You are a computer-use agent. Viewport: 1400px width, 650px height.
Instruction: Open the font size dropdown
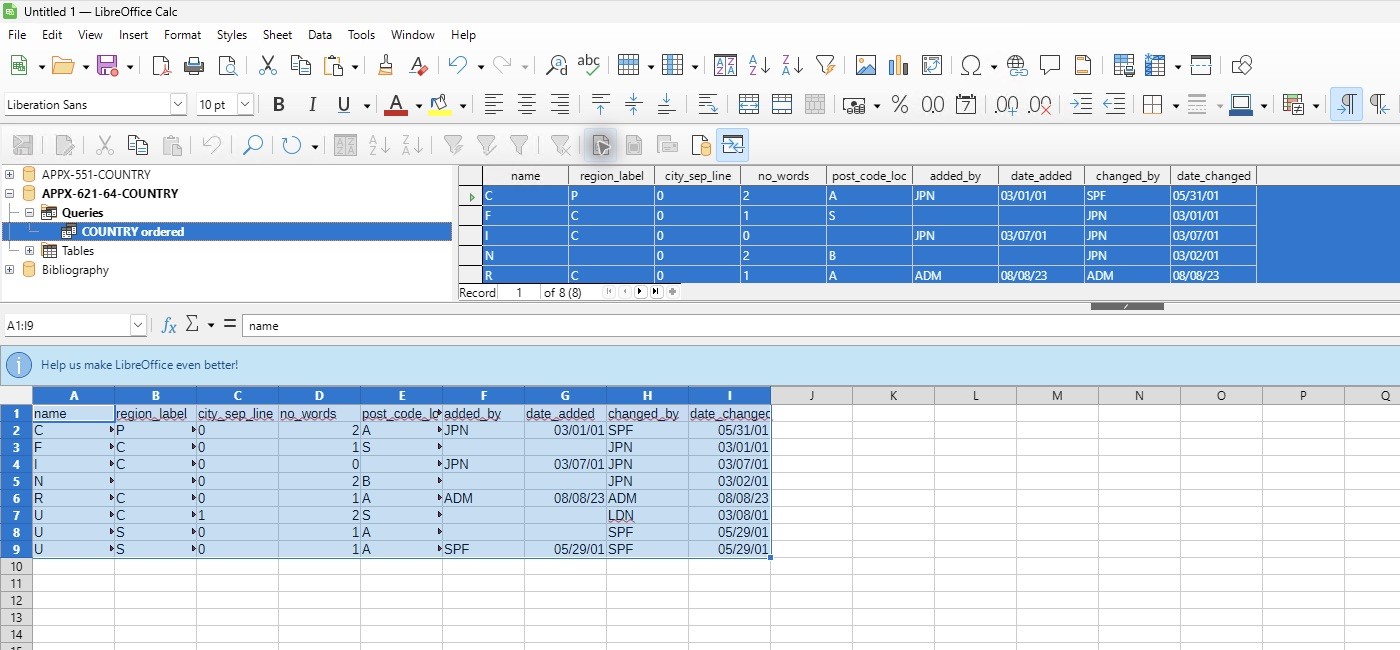pyautogui.click(x=245, y=104)
